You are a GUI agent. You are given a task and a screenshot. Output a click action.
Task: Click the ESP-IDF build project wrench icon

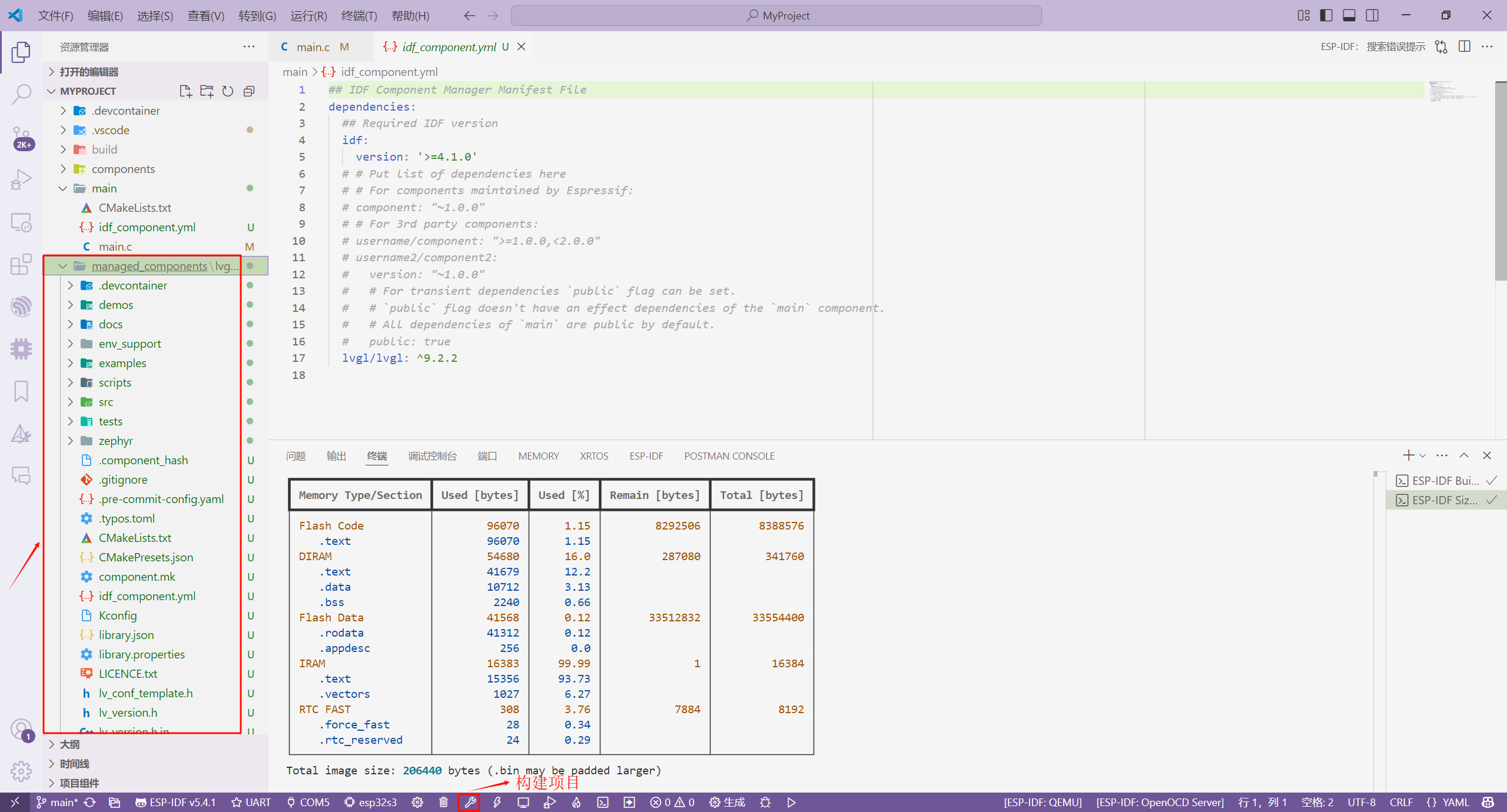coord(470,802)
